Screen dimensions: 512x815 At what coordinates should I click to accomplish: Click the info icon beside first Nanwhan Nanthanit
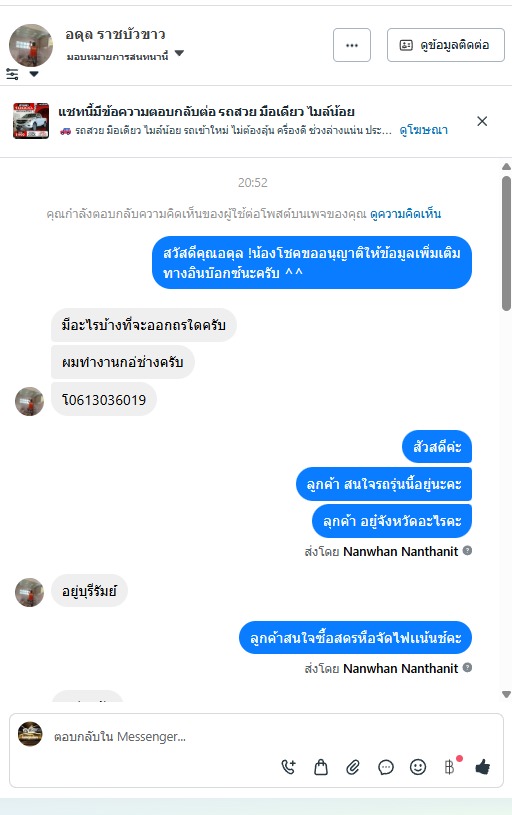pos(467,550)
